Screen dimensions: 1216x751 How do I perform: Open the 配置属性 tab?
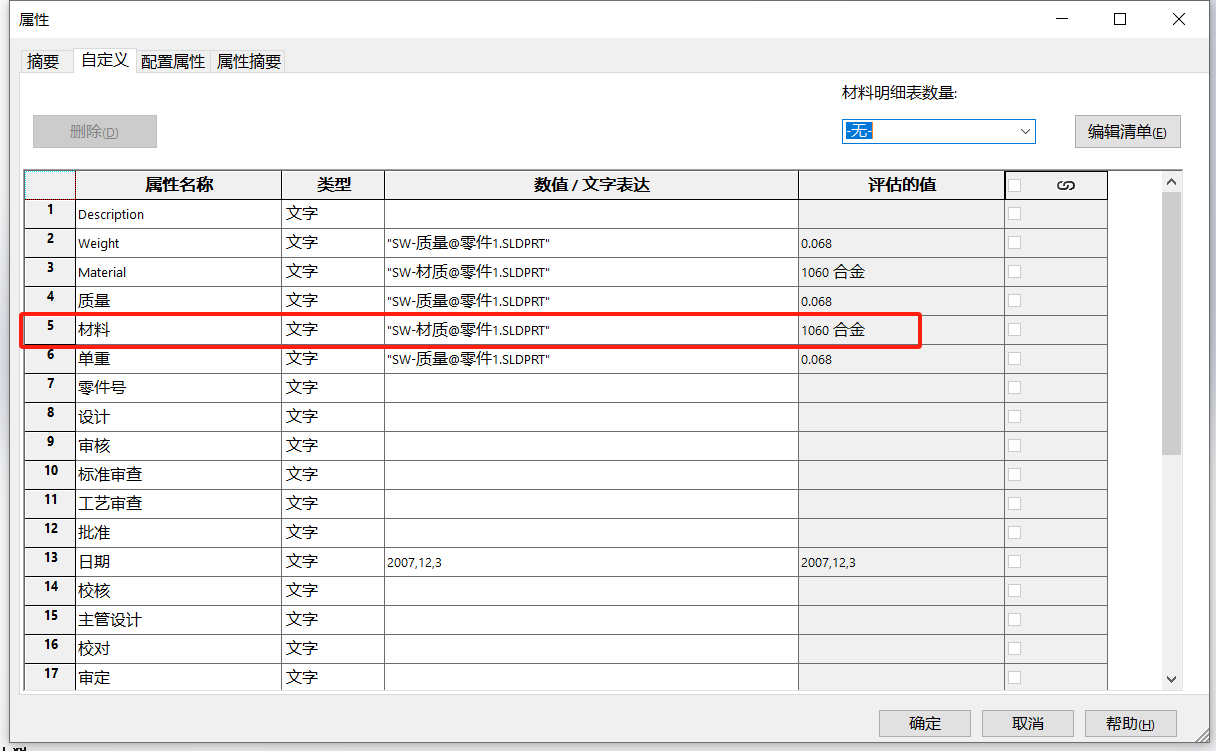[173, 60]
